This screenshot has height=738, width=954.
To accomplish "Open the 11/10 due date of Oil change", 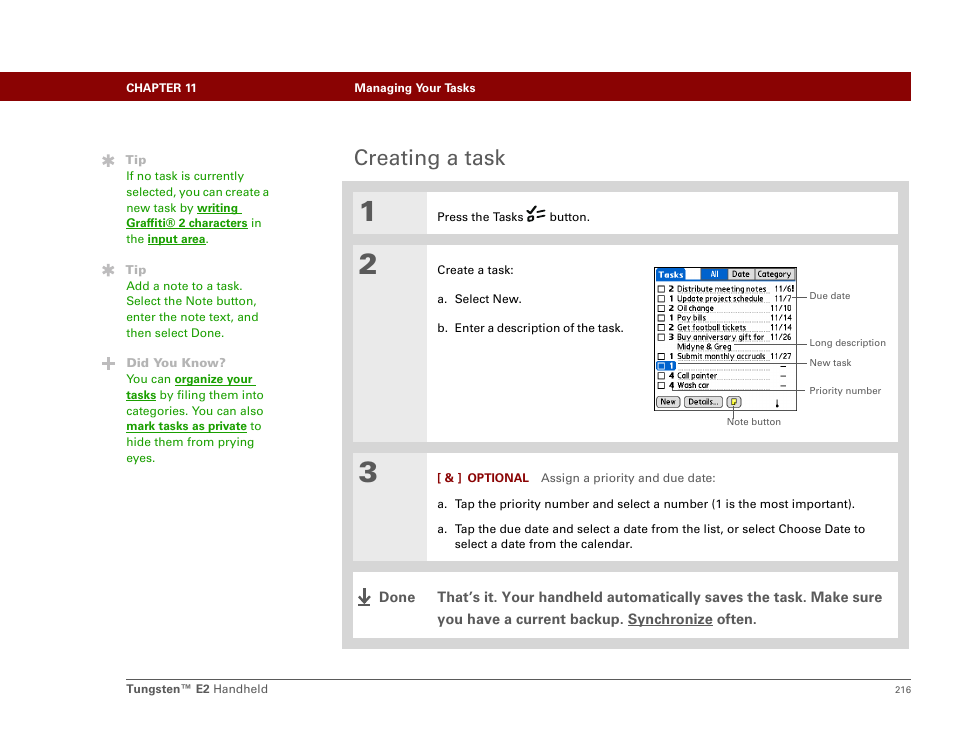I will pyautogui.click(x=781, y=308).
